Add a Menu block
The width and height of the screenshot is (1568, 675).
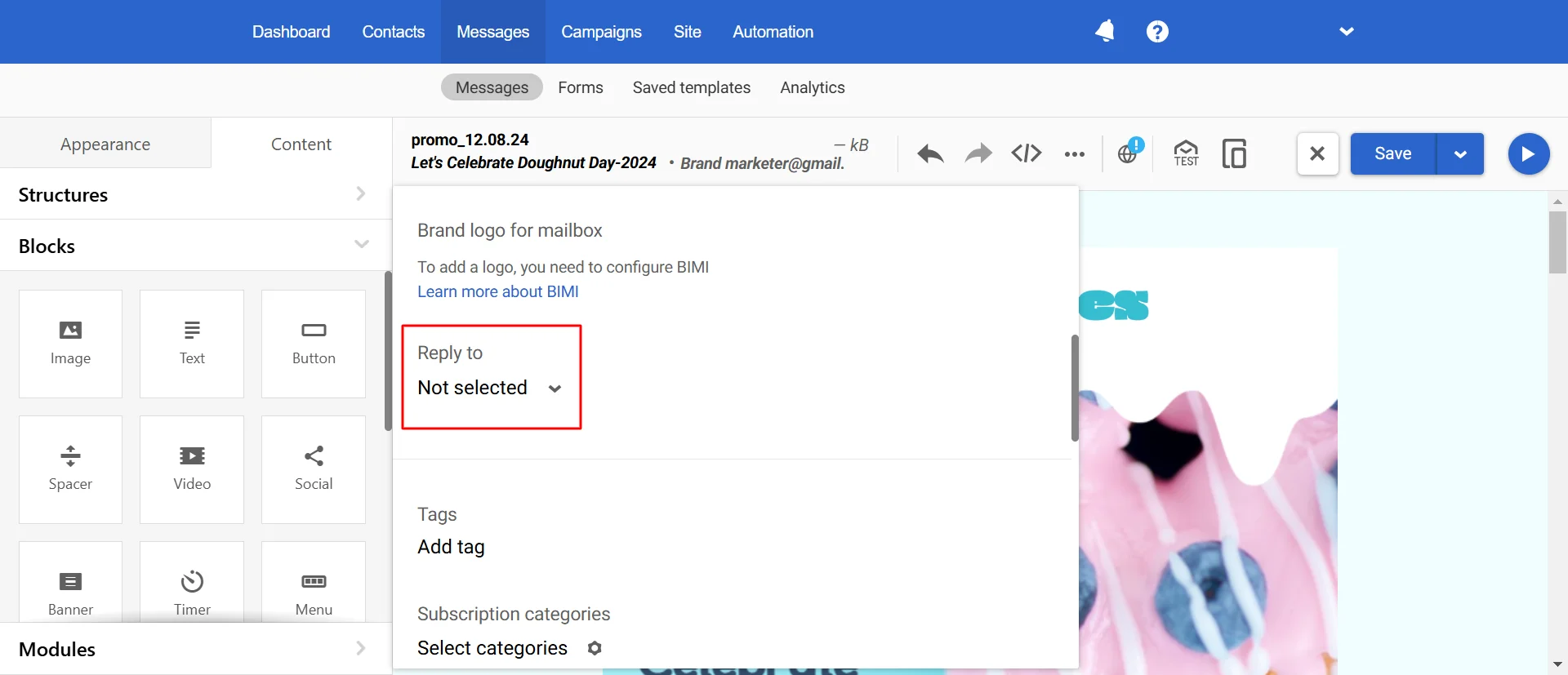(x=314, y=582)
